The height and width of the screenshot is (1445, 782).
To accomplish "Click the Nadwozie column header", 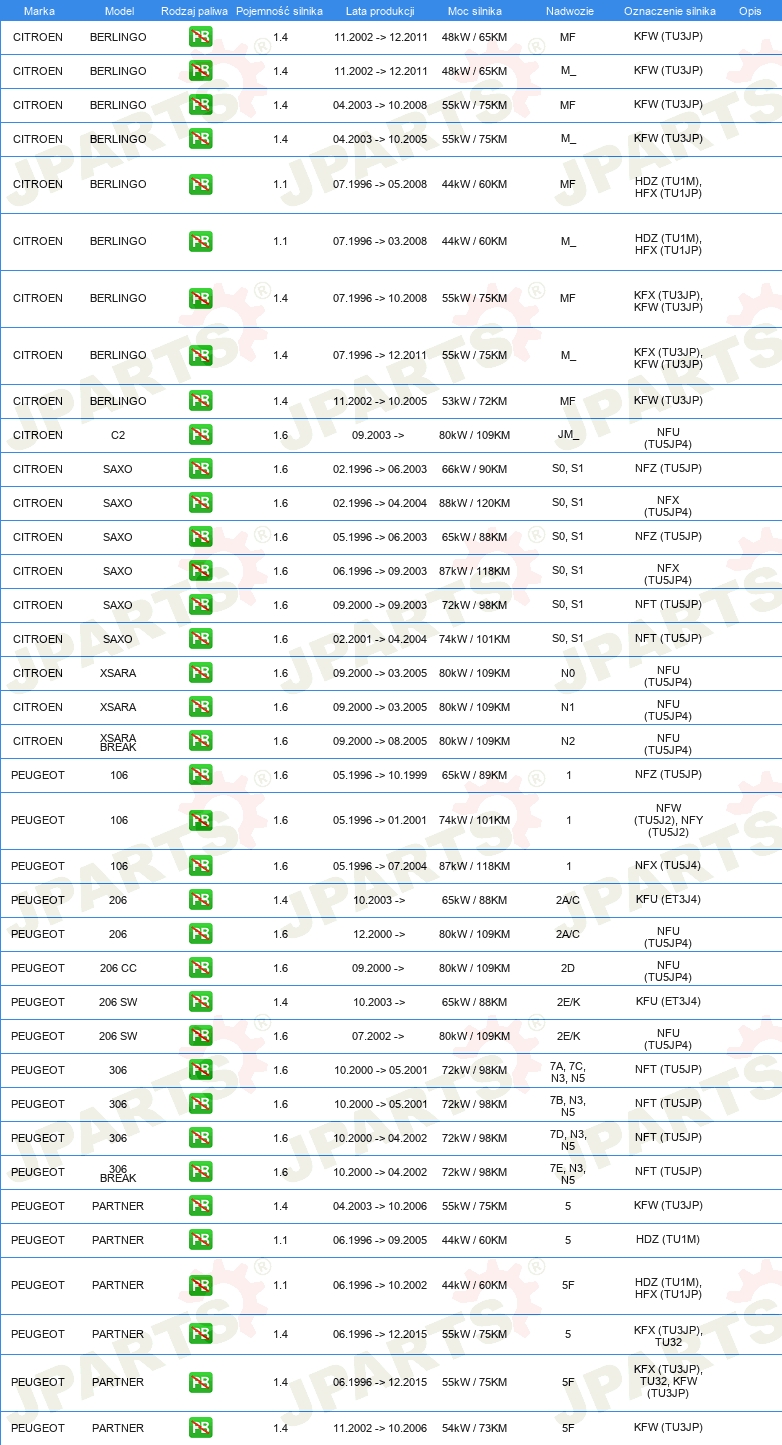I will pos(568,11).
